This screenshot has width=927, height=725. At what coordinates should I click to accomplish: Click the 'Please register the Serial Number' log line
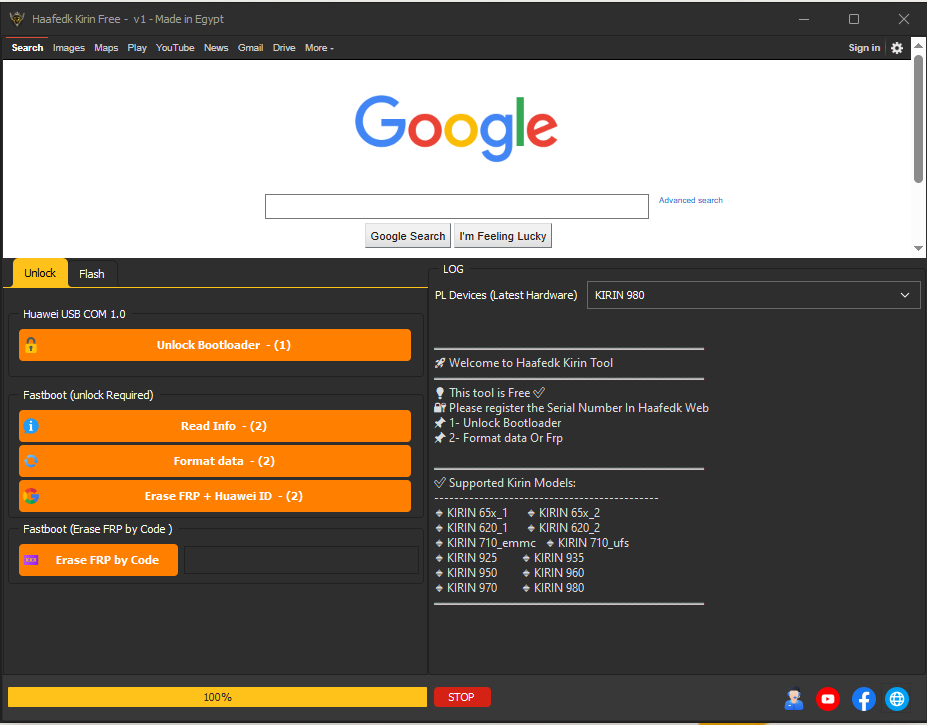click(x=571, y=408)
